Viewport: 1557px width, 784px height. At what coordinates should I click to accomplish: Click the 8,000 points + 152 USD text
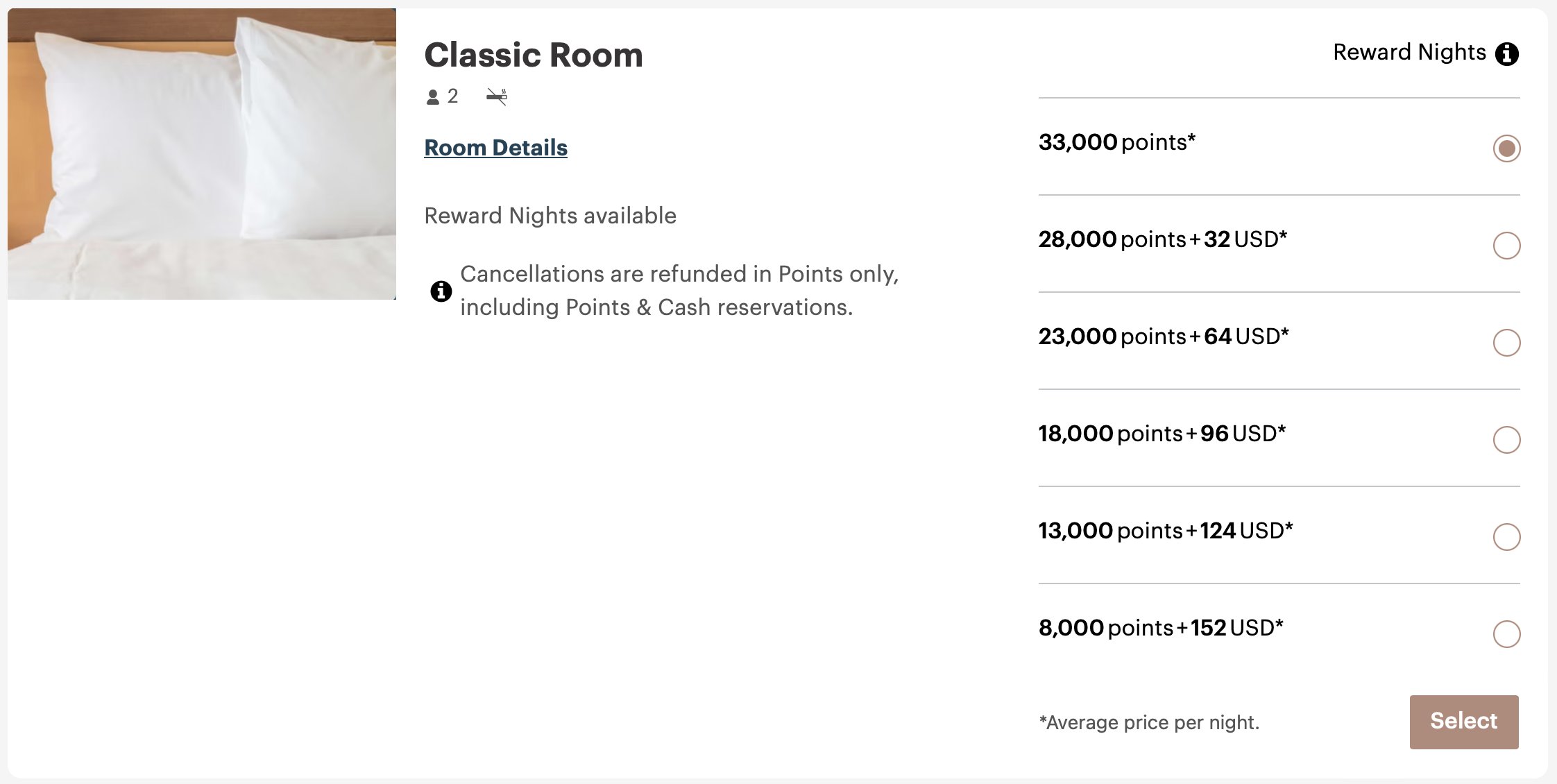[x=1161, y=628]
